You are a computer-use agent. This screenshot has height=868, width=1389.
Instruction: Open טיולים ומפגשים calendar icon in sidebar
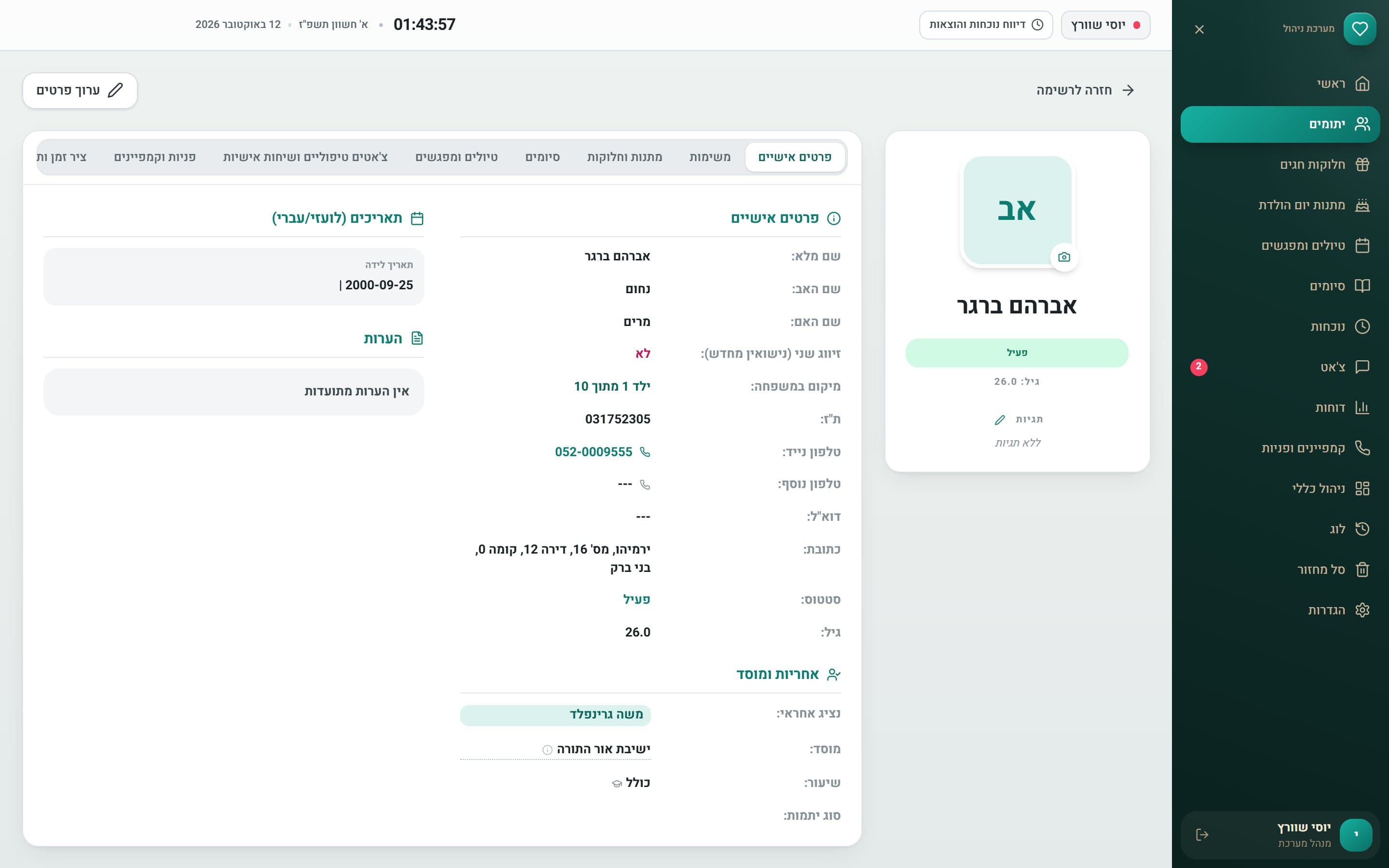coord(1362,246)
